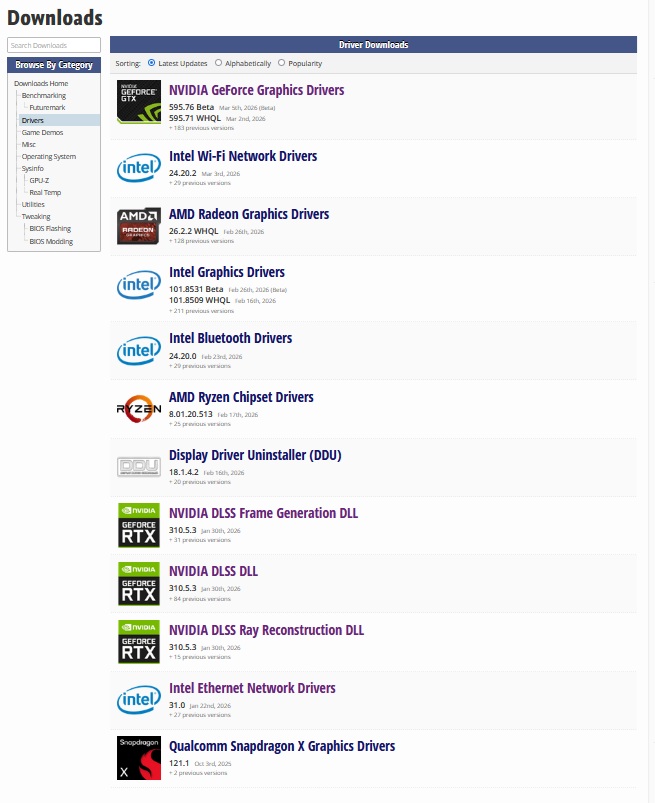Click the Snapdragon X logo icon
The image size is (655, 803).
click(x=138, y=758)
